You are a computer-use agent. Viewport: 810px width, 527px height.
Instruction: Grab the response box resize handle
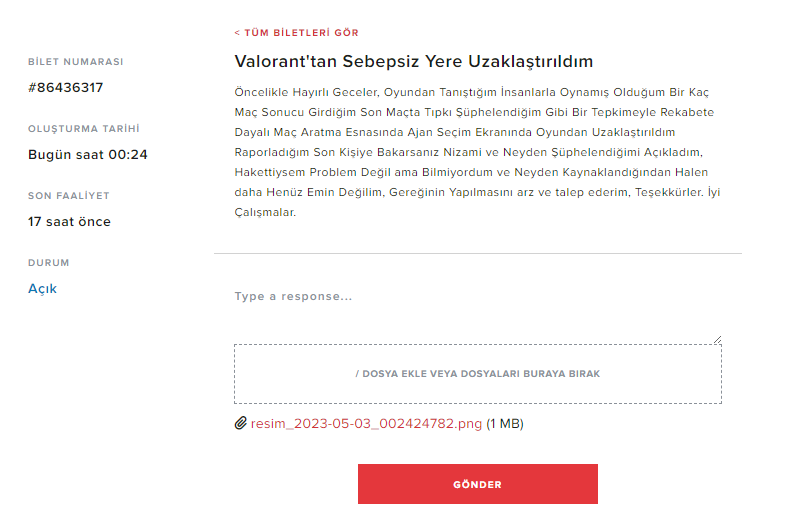click(x=717, y=340)
